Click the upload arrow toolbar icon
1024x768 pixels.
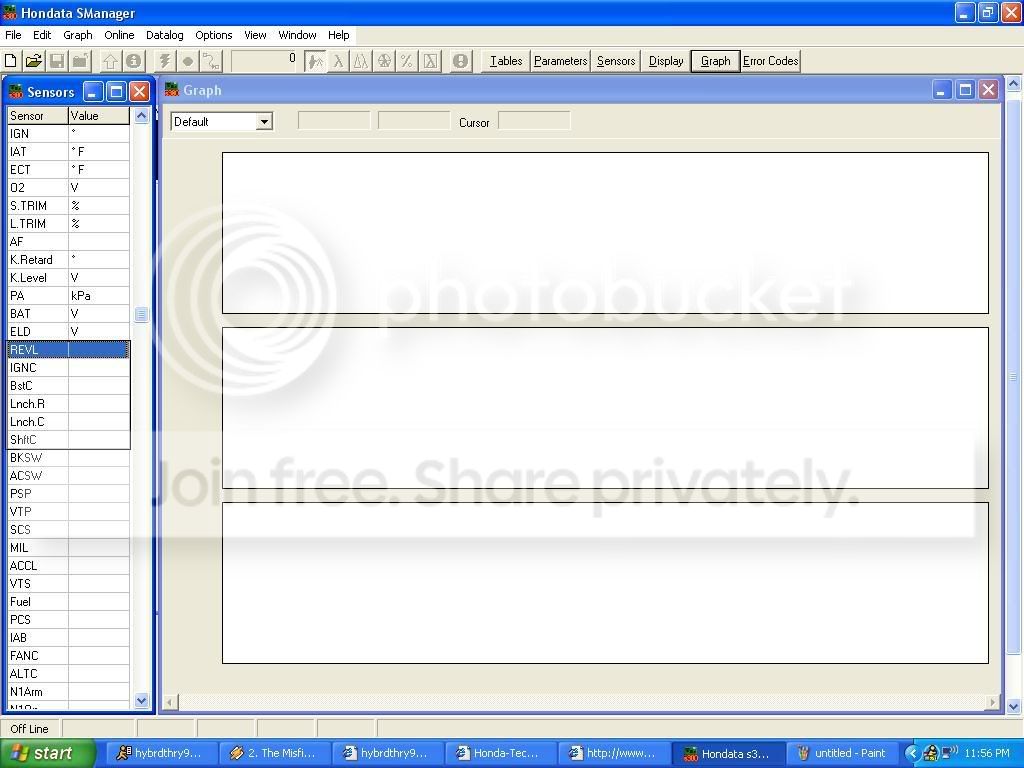pos(110,61)
